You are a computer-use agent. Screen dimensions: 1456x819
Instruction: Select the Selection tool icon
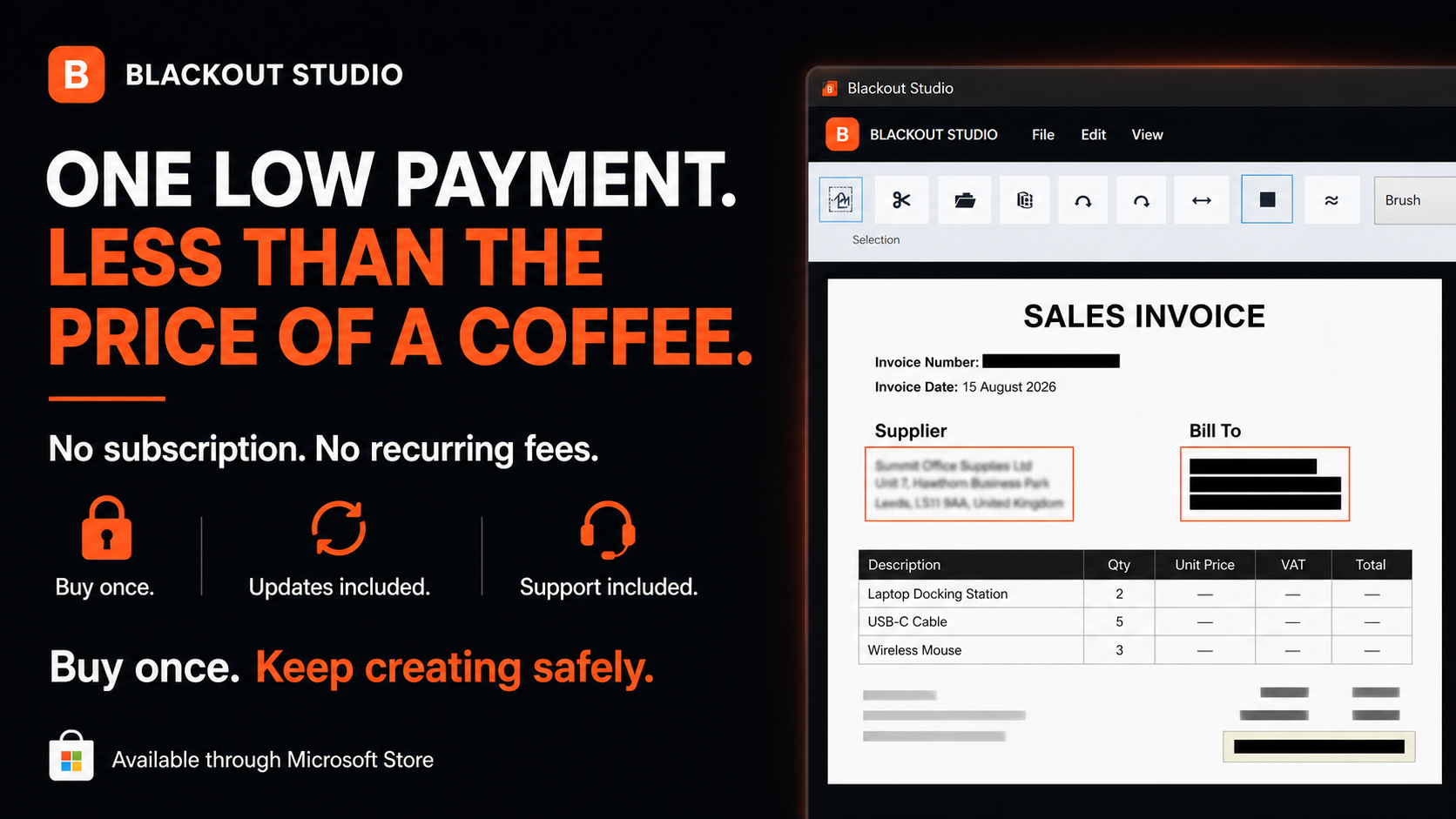840,200
